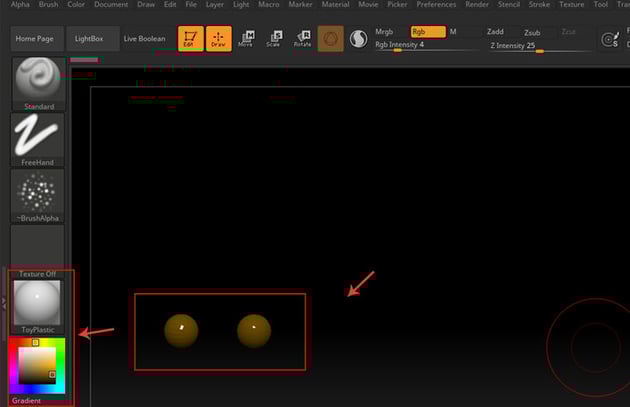Toggle the Rgb button
The image size is (630, 407).
coord(428,32)
